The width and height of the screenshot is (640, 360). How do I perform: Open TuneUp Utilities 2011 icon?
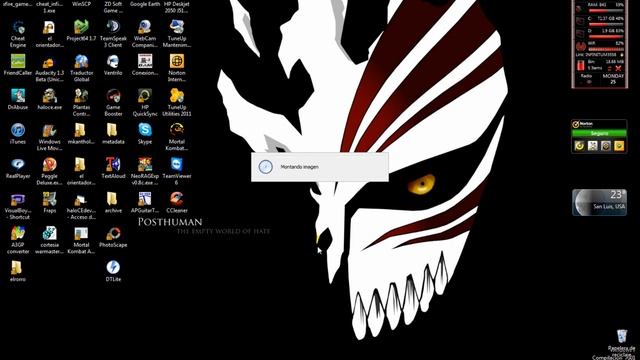177,102
